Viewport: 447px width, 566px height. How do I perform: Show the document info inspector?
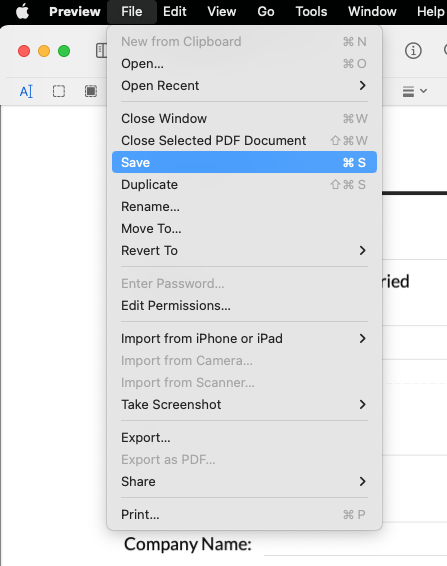click(x=413, y=51)
